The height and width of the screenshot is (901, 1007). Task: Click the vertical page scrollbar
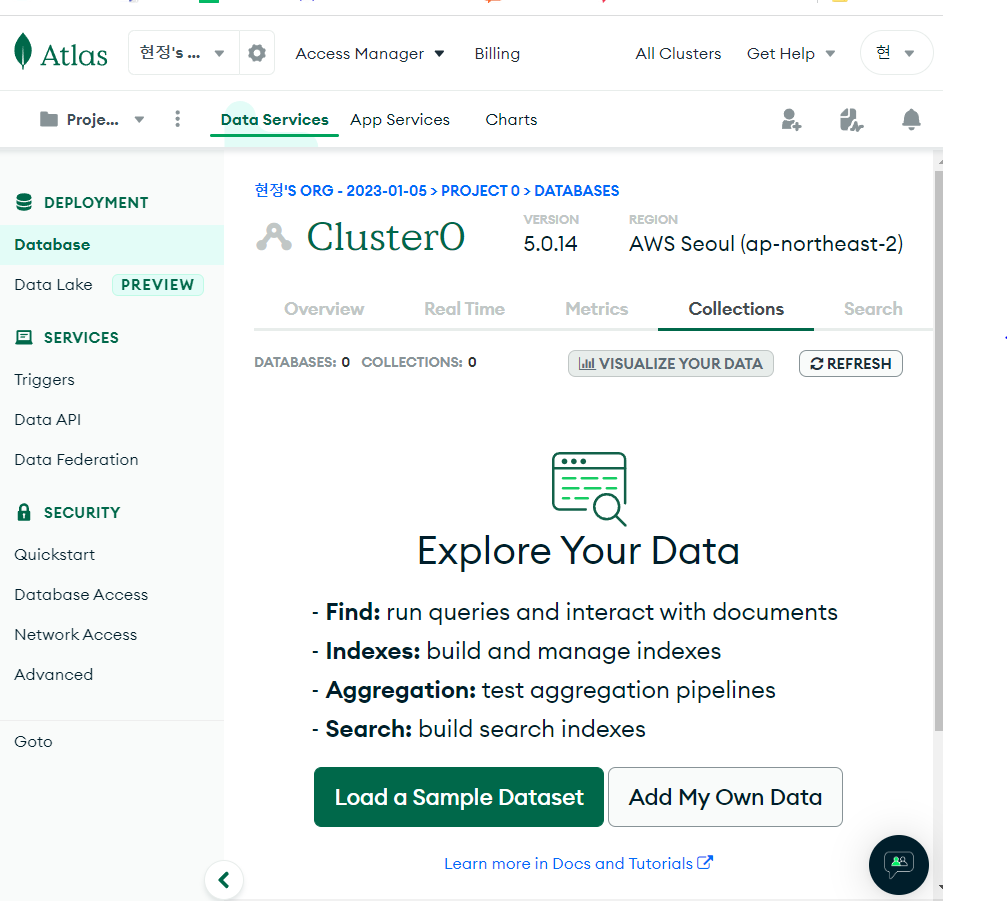point(939,450)
